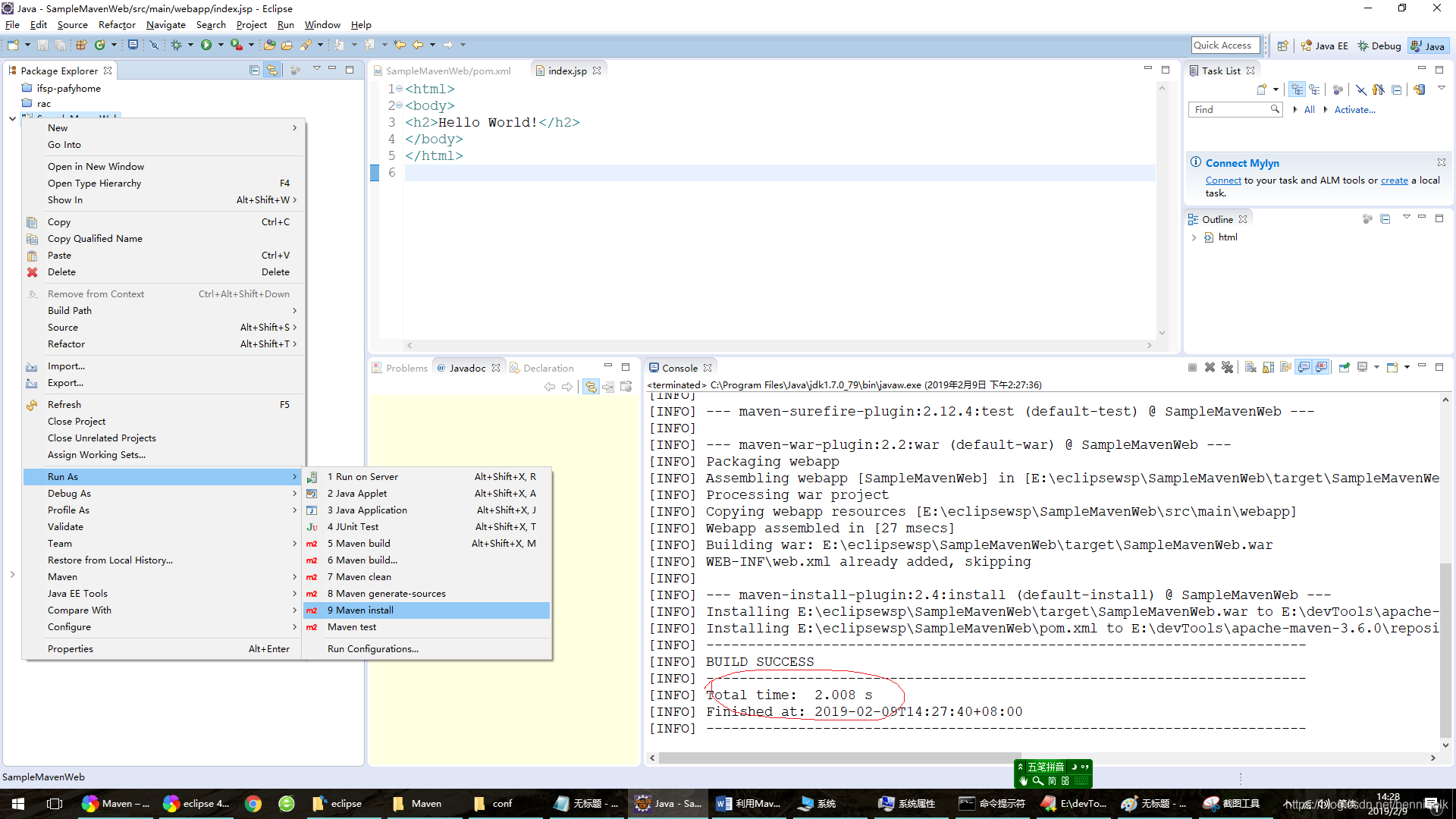Click the Back navigation arrow in toolbar
This screenshot has height=819, width=1456.
[418, 45]
